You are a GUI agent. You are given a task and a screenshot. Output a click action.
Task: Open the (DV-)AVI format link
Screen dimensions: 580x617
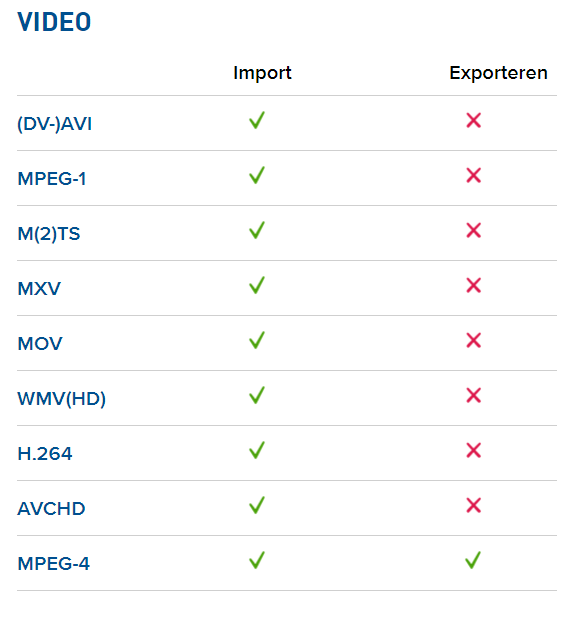[54, 124]
